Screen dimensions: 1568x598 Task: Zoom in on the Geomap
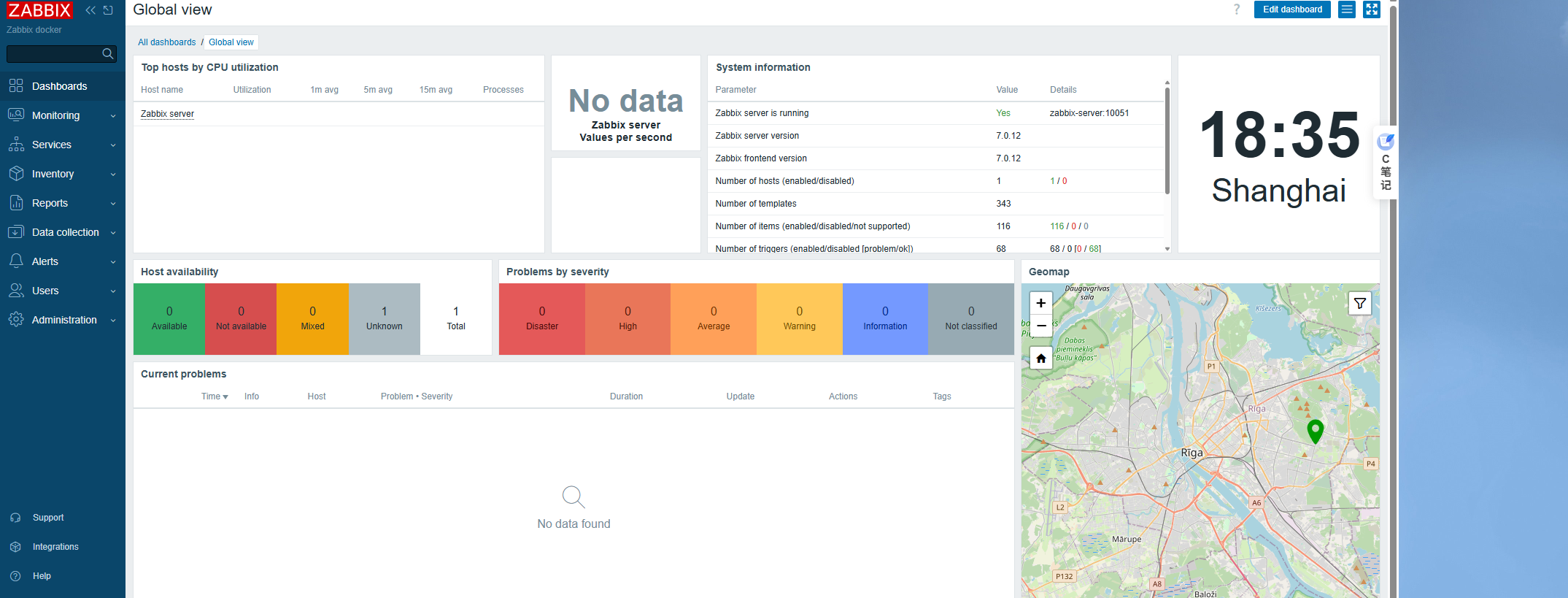click(1041, 303)
